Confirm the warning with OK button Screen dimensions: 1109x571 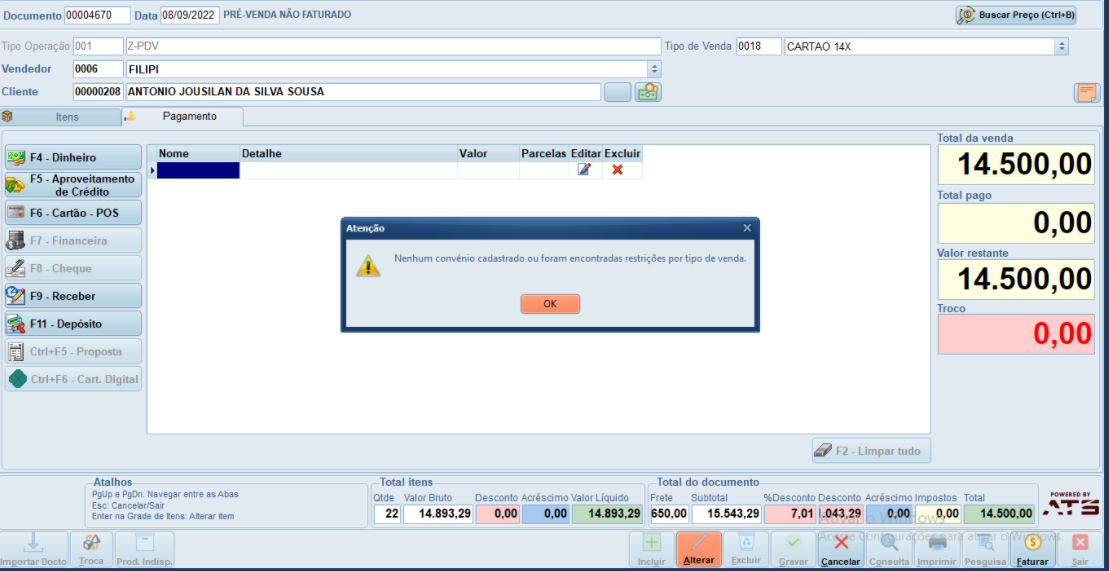click(550, 304)
